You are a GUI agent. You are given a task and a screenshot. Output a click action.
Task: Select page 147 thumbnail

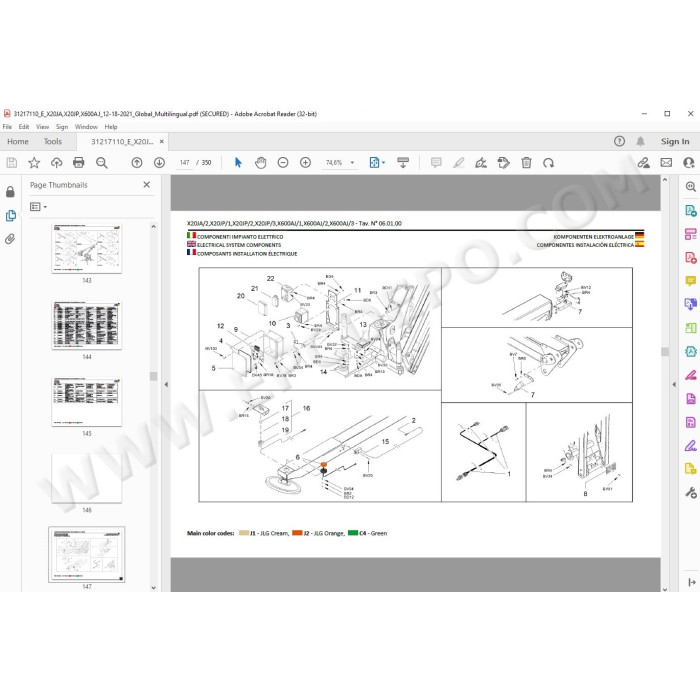click(x=87, y=554)
